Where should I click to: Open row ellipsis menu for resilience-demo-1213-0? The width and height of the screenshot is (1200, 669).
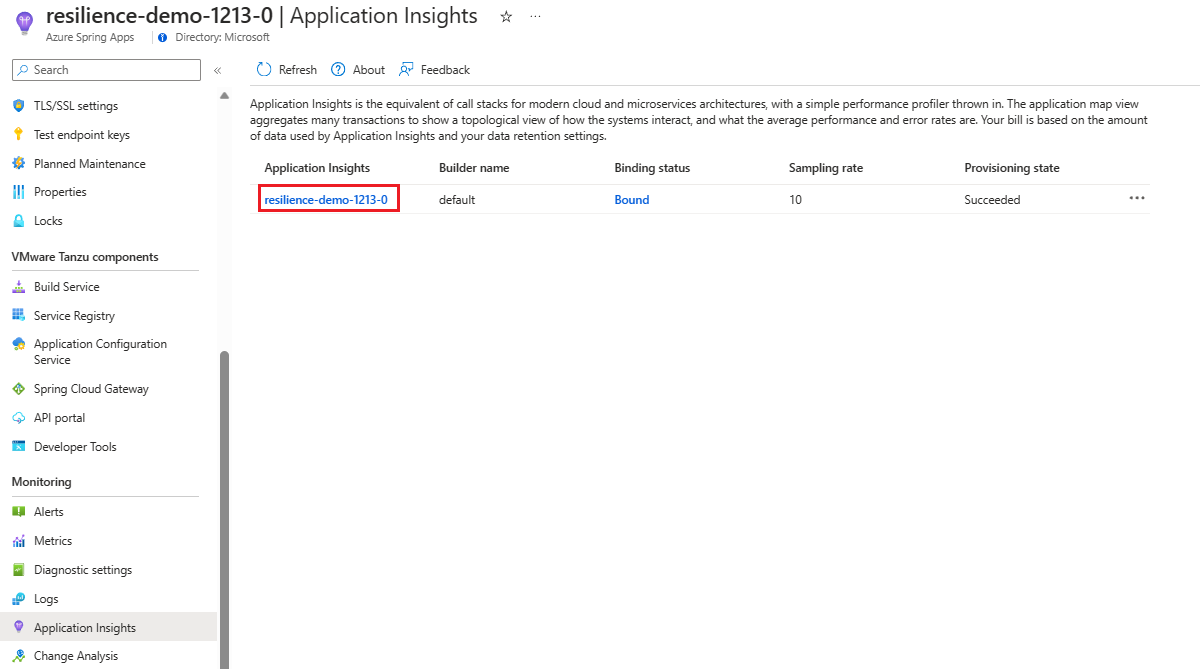pyautogui.click(x=1137, y=198)
